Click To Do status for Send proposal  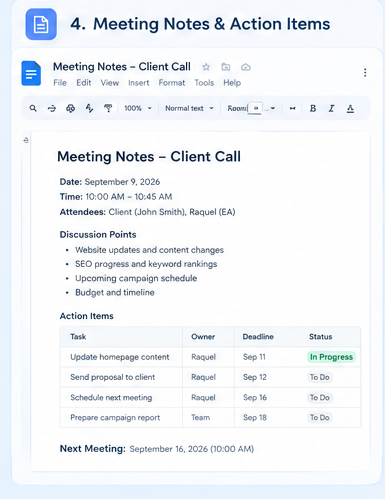[320, 377]
